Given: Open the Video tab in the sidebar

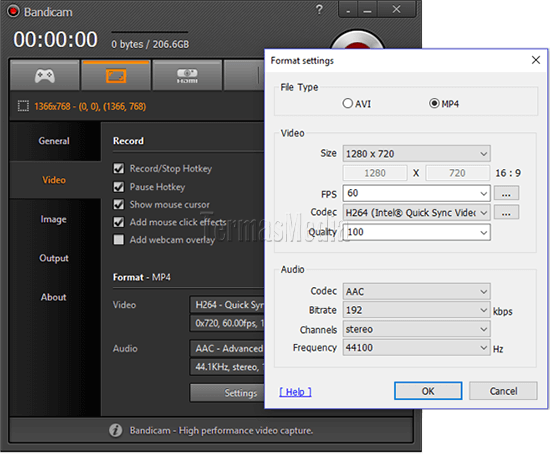Looking at the screenshot, I should point(55,180).
